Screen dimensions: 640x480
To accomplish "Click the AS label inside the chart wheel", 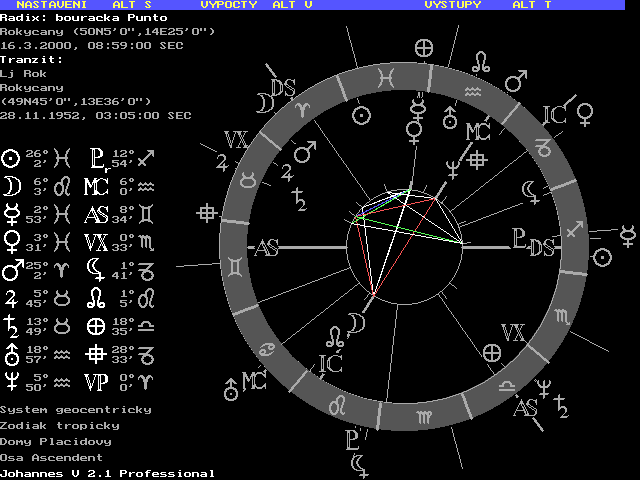I will (x=267, y=249).
